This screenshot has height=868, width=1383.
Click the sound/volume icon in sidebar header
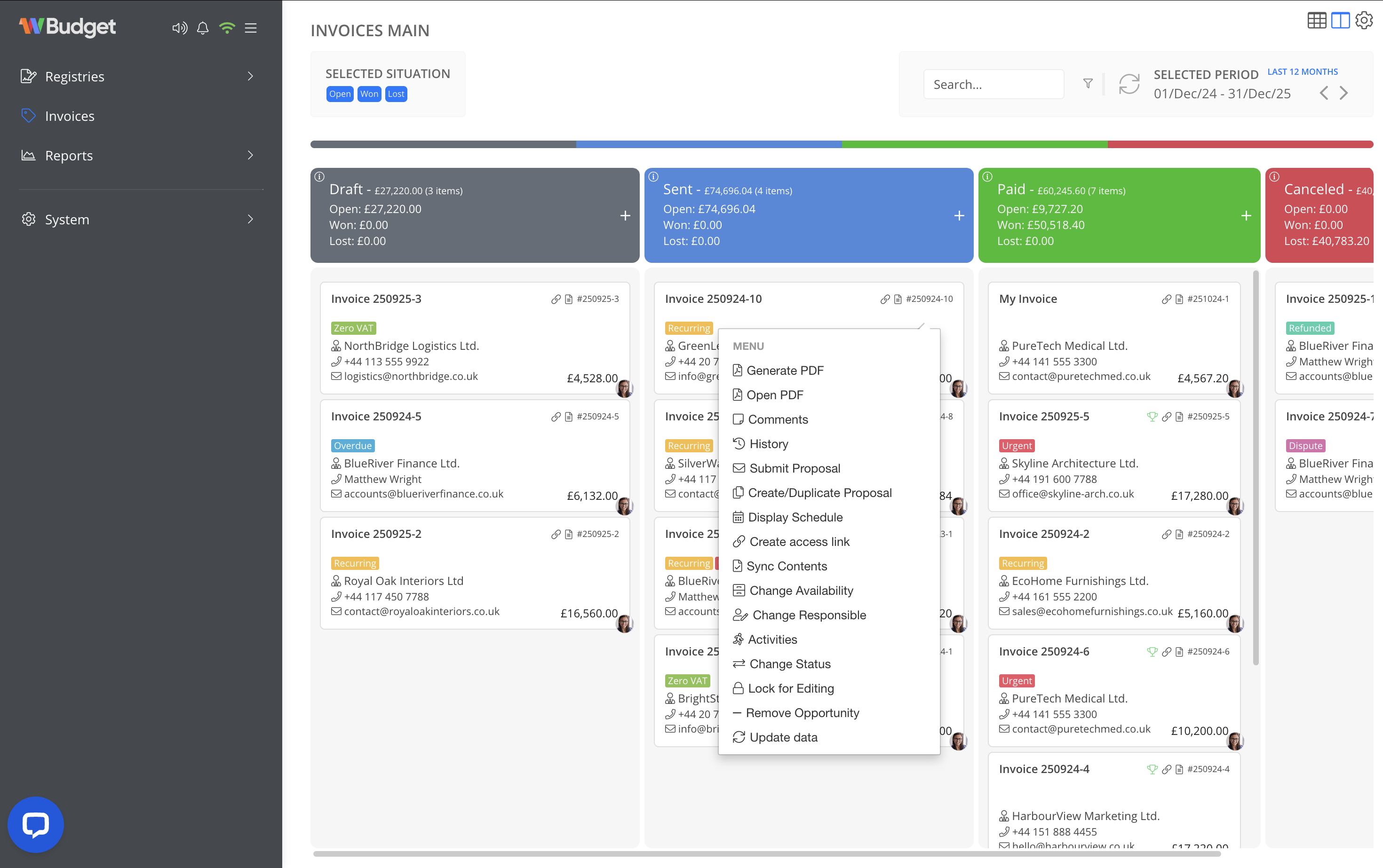179,28
